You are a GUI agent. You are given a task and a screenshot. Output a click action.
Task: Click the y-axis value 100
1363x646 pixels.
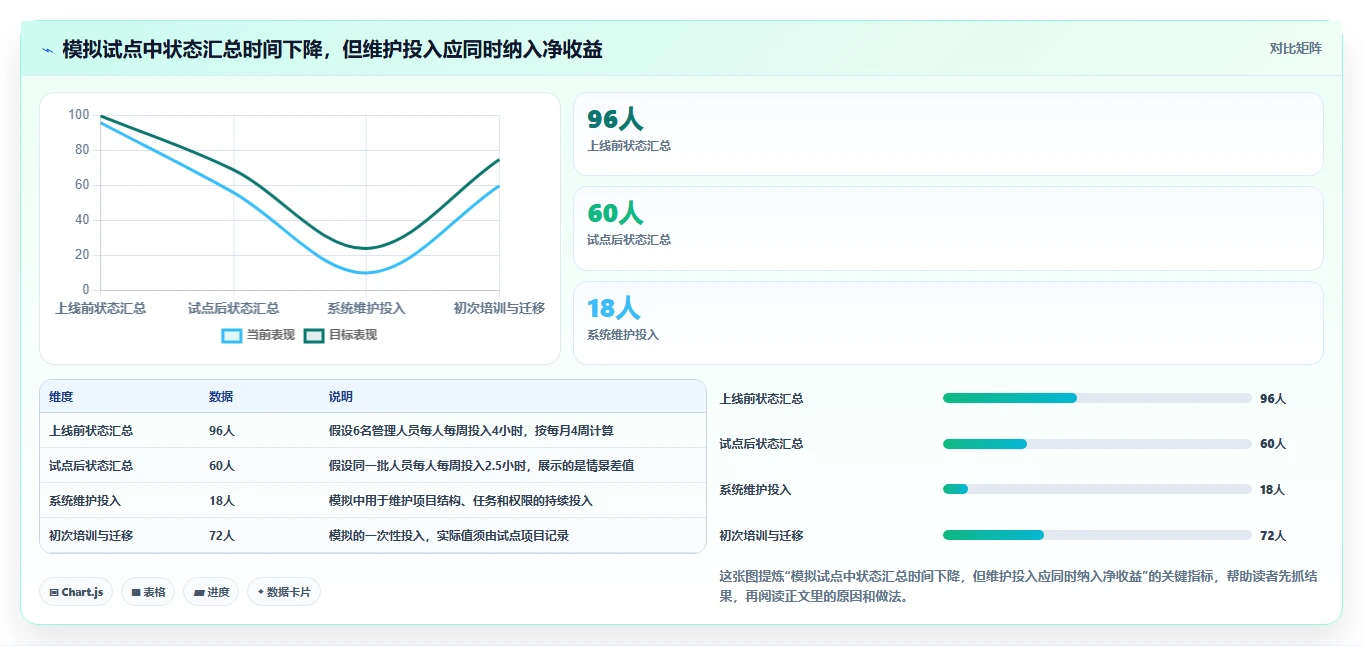78,115
